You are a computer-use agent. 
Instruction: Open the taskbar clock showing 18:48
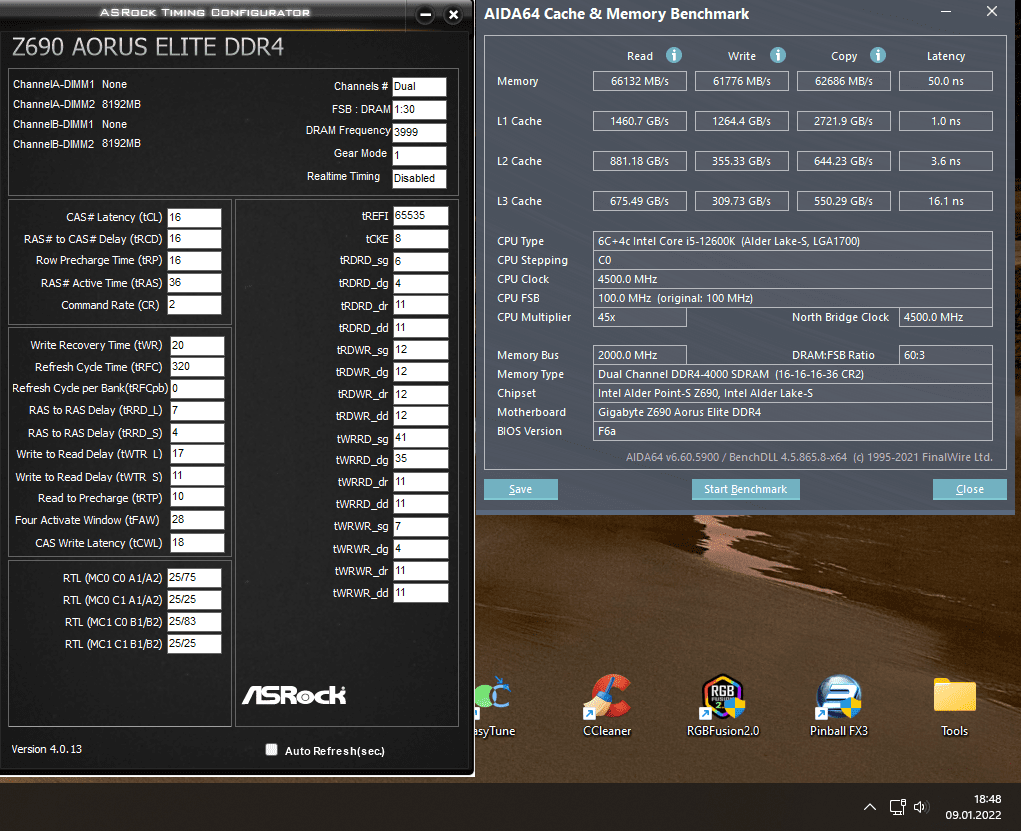click(973, 807)
